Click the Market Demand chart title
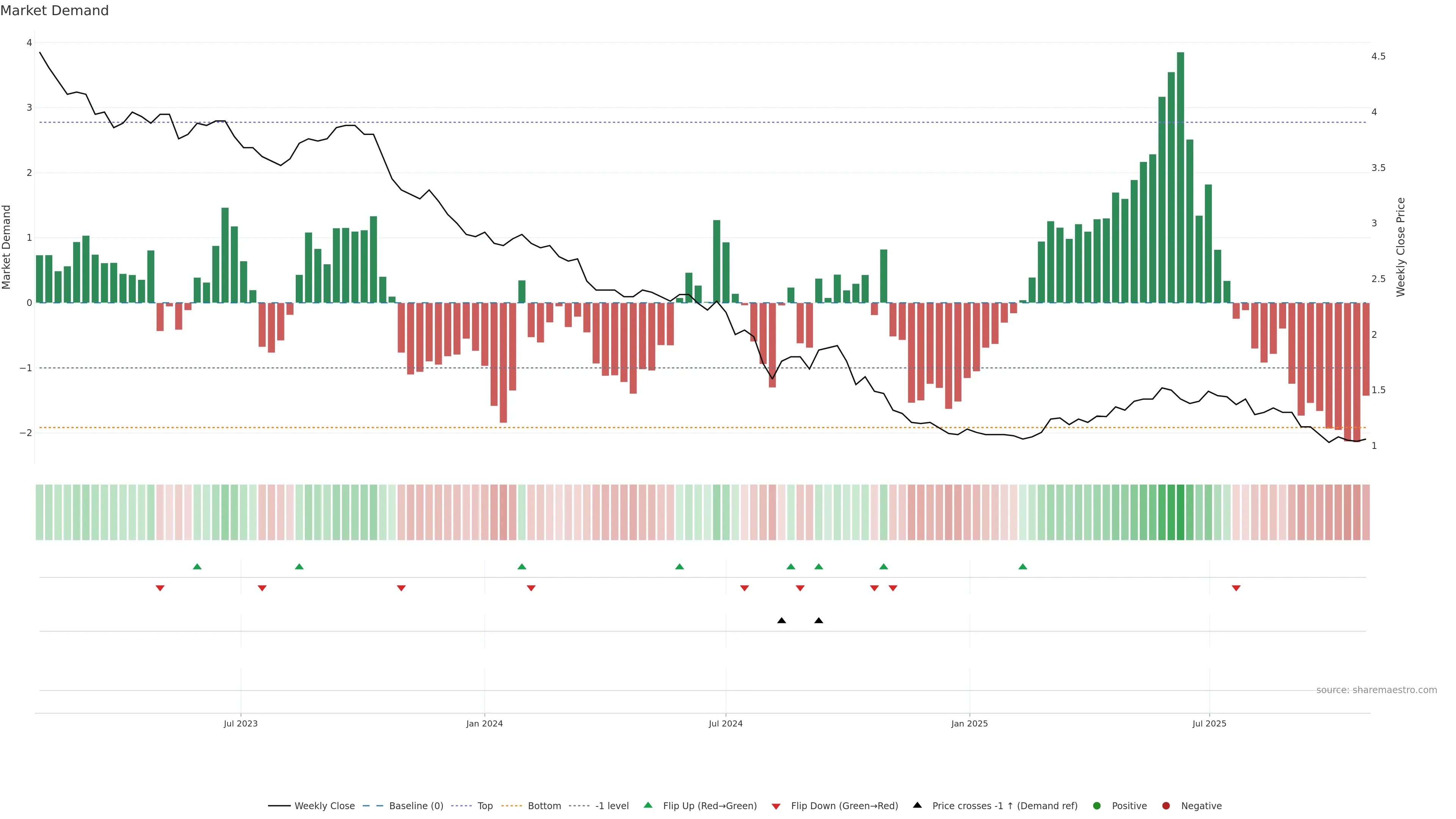This screenshot has width=1456, height=819. 54,11
